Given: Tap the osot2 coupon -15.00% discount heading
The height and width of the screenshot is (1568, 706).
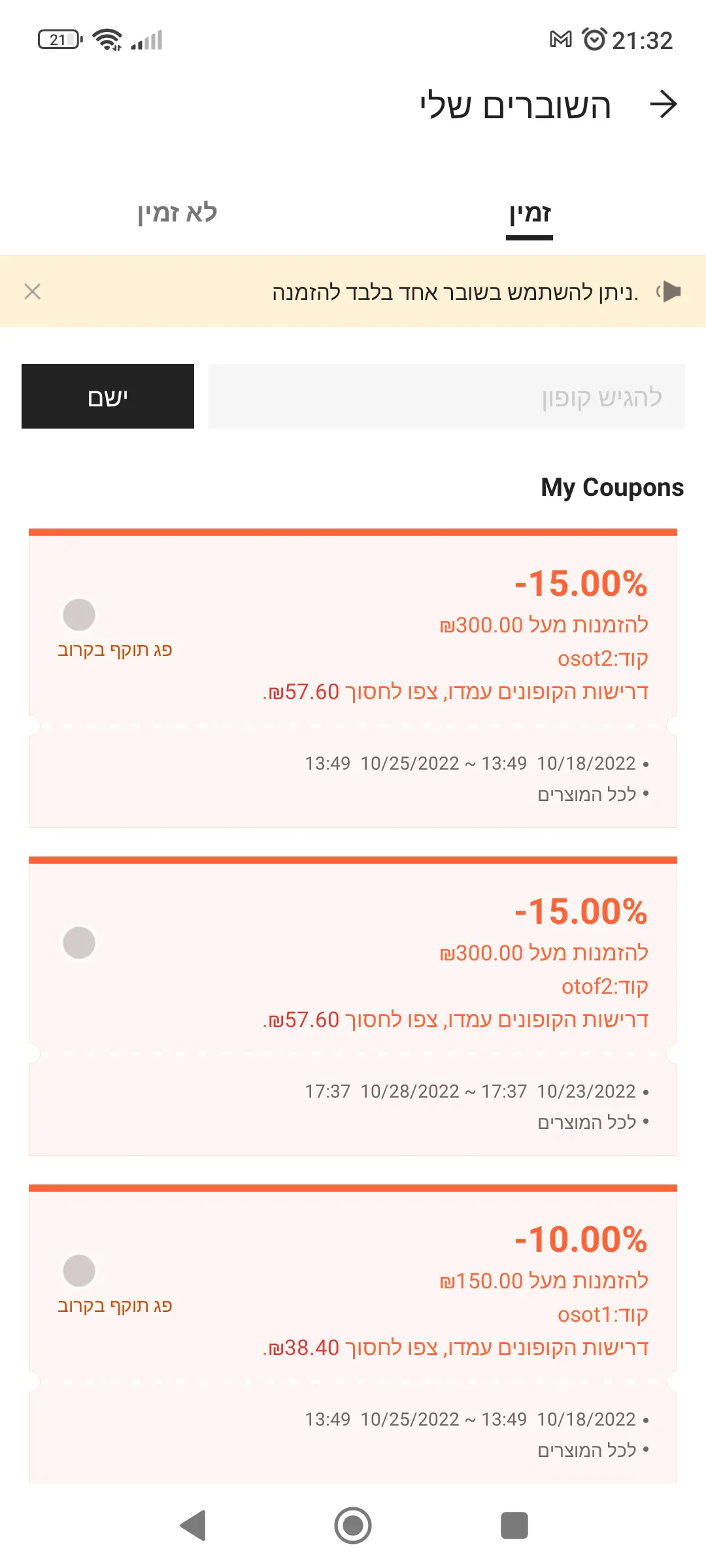Looking at the screenshot, I should 580,583.
